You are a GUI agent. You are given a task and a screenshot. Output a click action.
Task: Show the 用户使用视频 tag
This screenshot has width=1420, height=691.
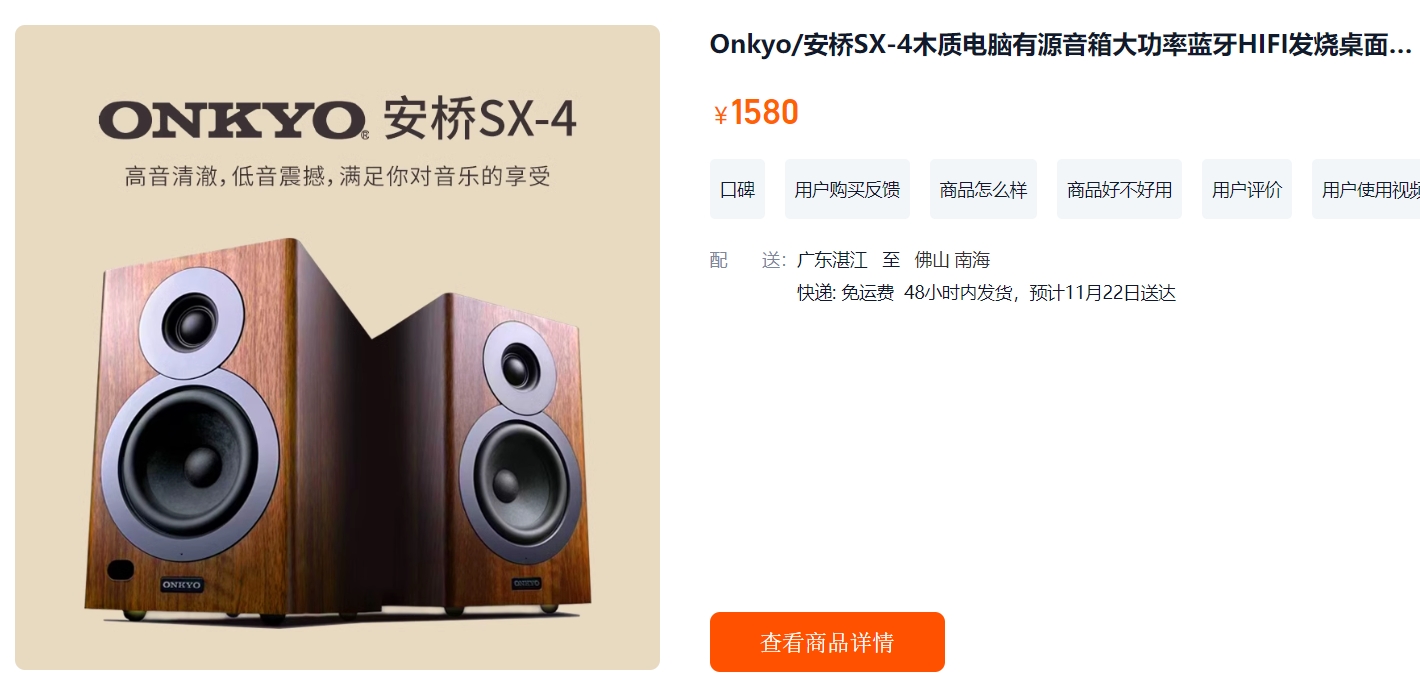tap(1366, 189)
